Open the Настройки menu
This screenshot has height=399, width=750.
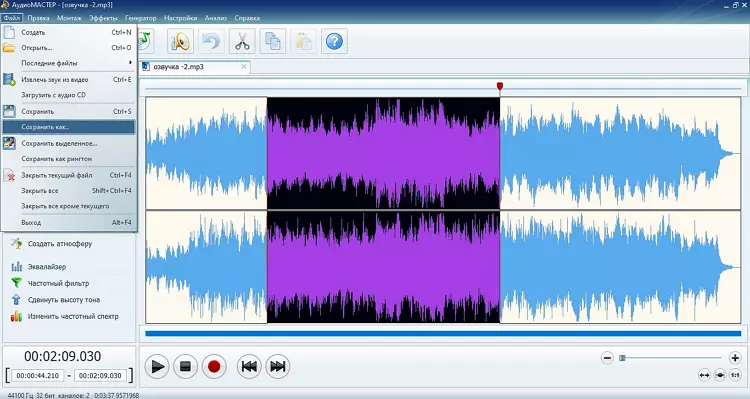tap(180, 18)
